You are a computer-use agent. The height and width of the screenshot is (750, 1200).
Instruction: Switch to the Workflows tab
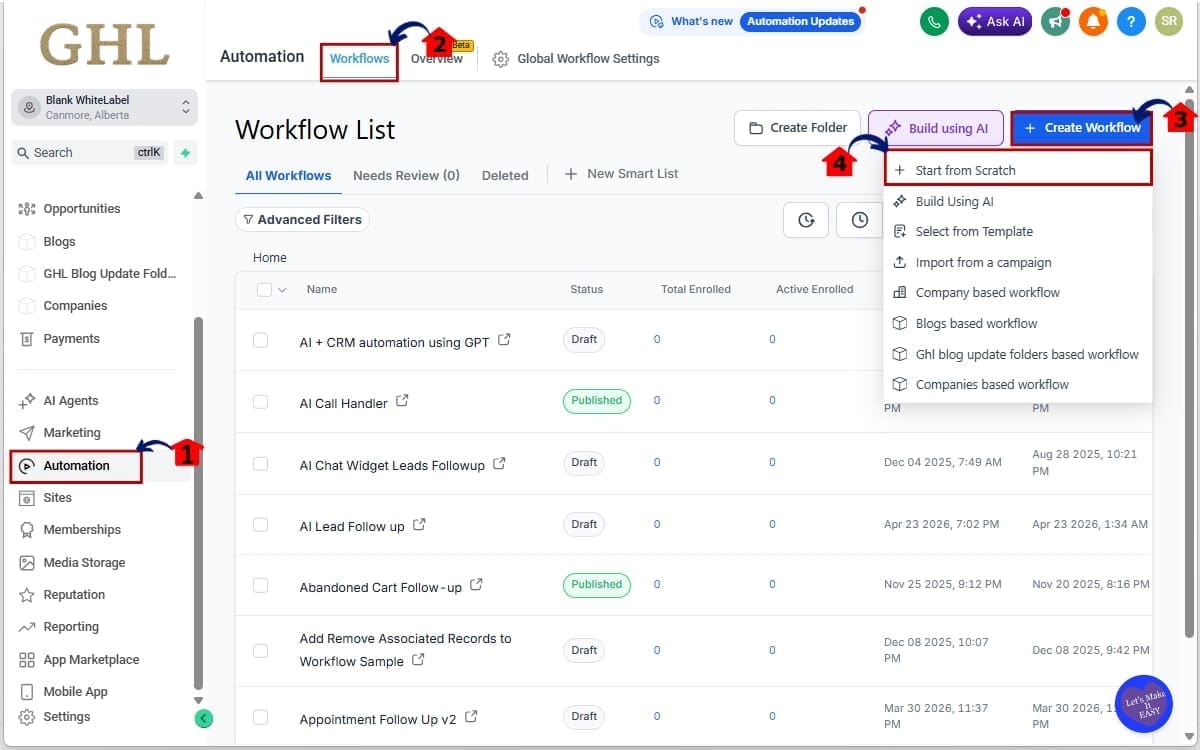pyautogui.click(x=360, y=59)
